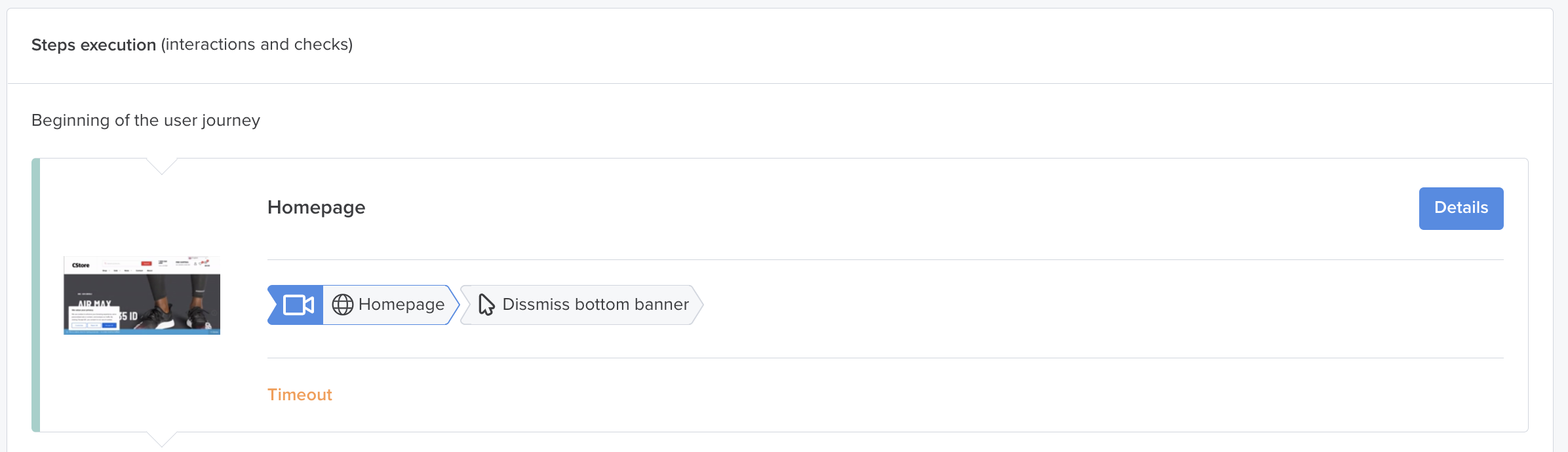Click the bottom notch arrow below step card
1568x452 pixels.
coord(161,439)
